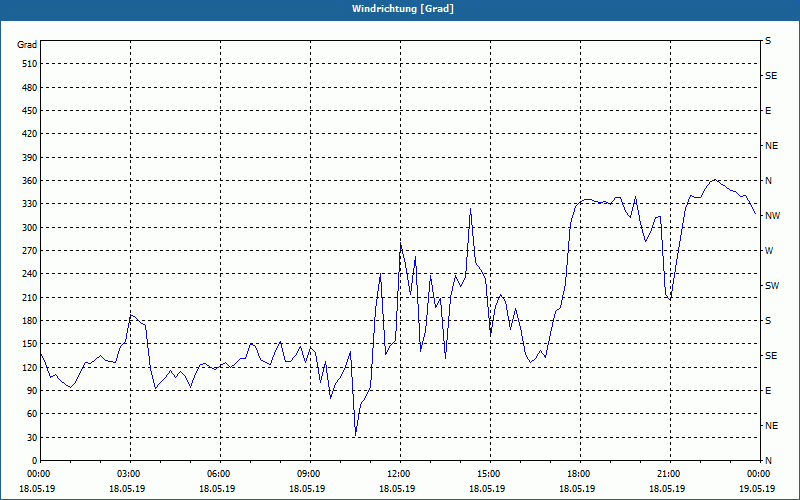Click the Grad unit label above the y-axis
The image size is (800, 500).
point(27,45)
